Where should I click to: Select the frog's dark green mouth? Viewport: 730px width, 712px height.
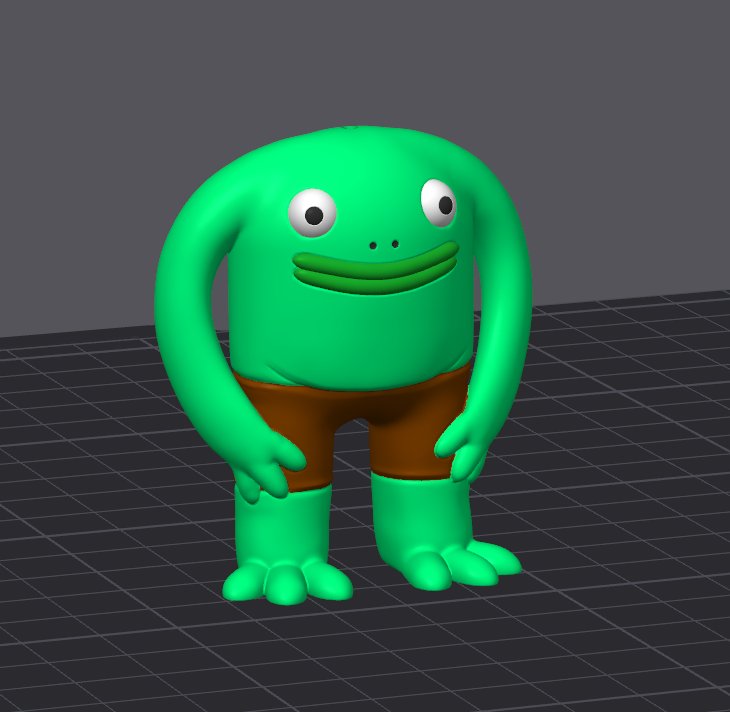point(375,269)
